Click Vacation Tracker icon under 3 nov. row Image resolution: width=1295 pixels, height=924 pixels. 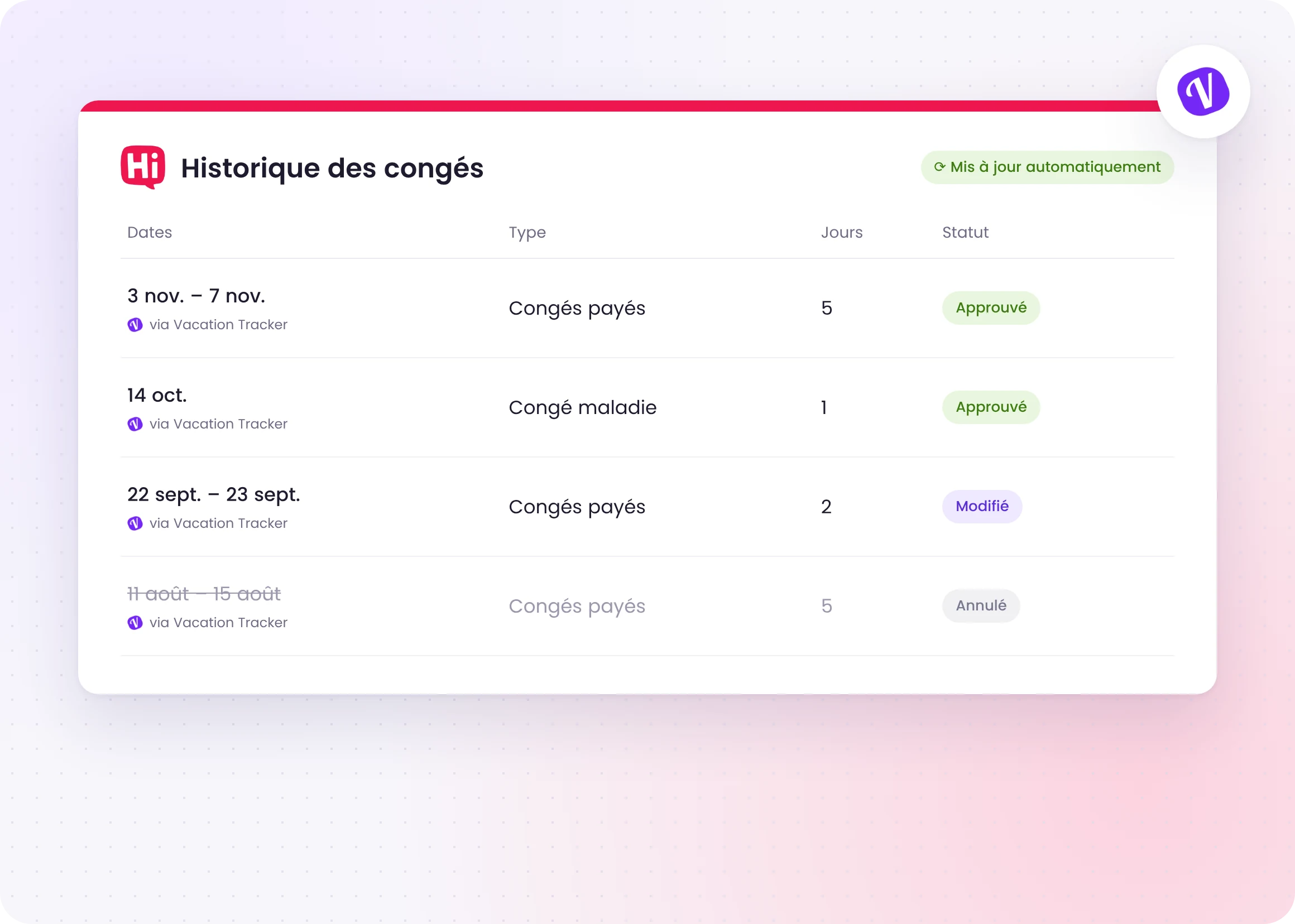click(x=135, y=325)
